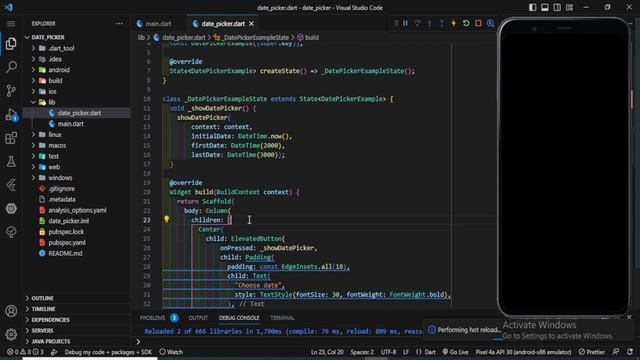The image size is (640, 360).
Task: Open analysis_options.yaml file
Action: (76, 210)
